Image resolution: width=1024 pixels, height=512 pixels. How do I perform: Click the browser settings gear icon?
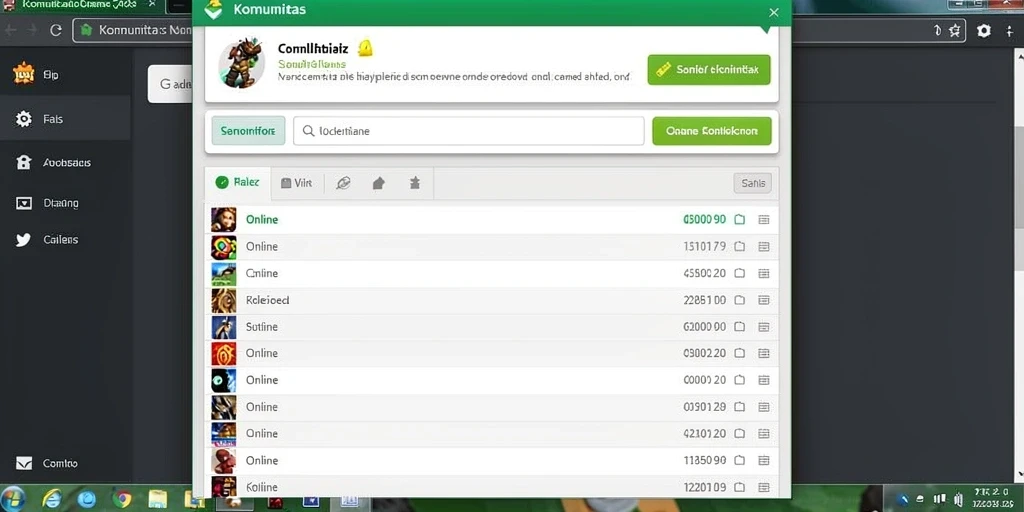(984, 30)
